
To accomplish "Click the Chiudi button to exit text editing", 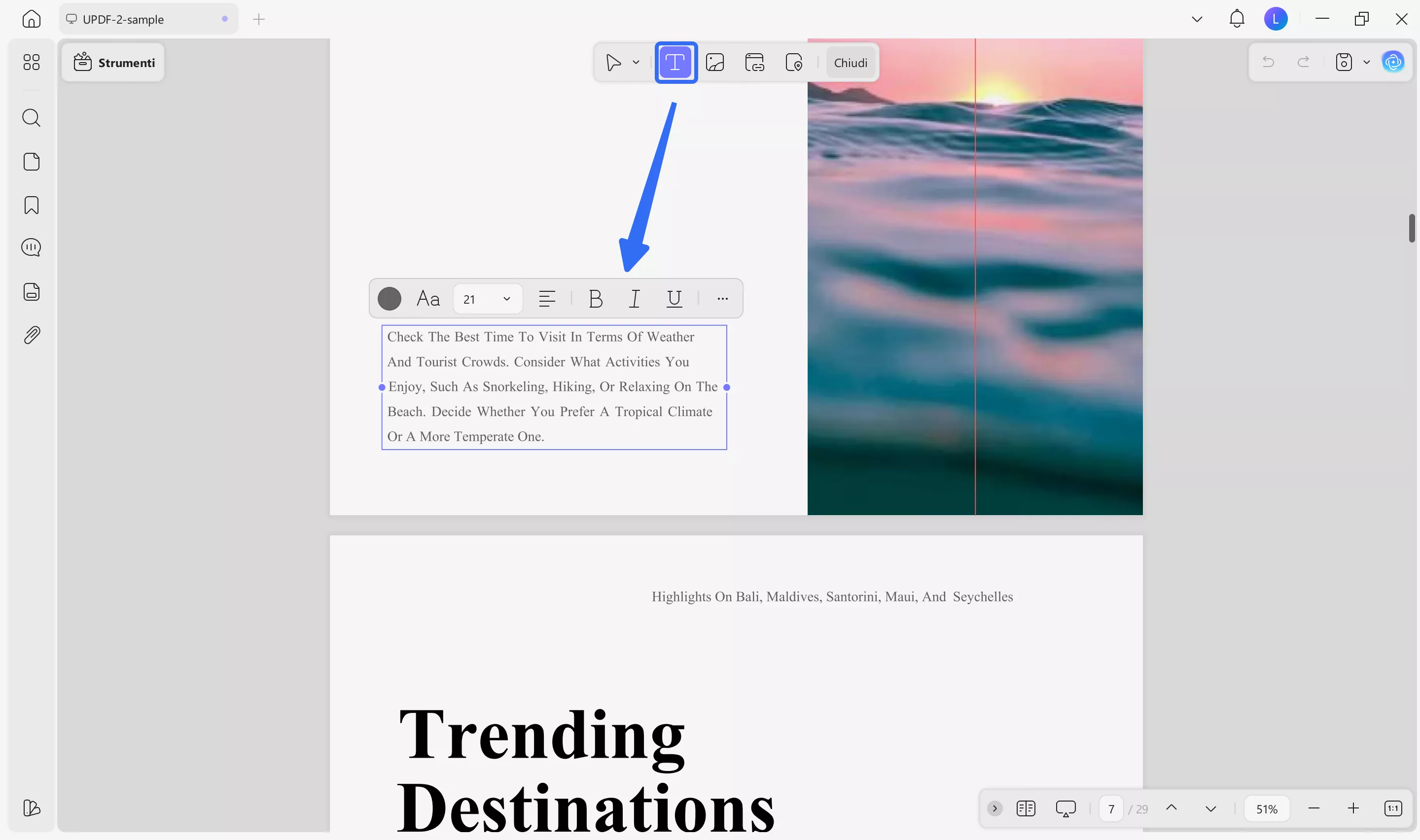I will click(851, 62).
